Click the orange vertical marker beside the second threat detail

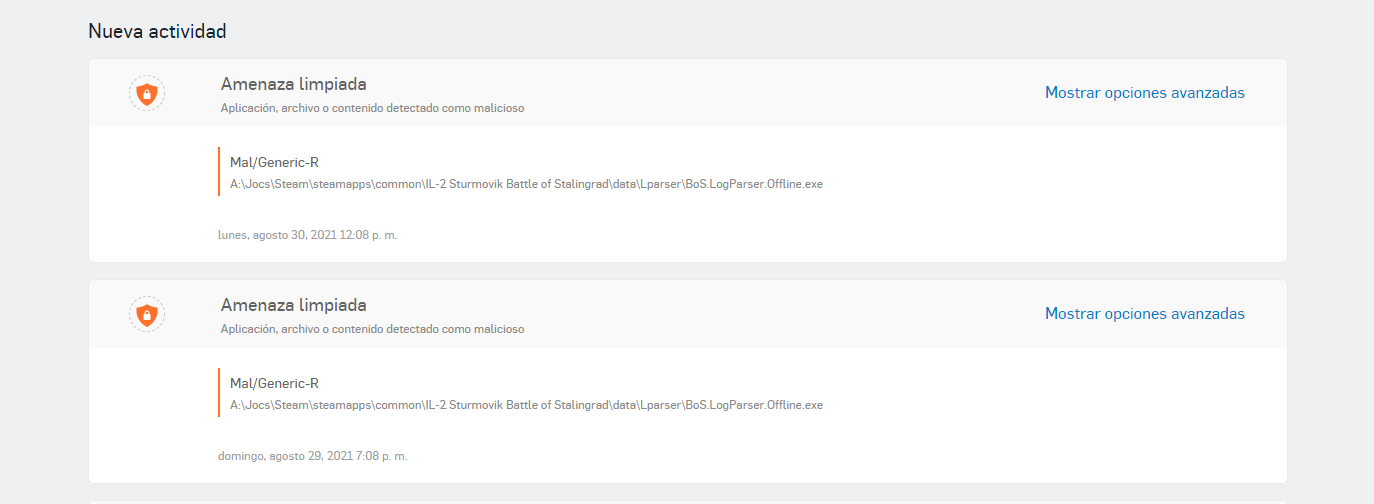(219, 392)
